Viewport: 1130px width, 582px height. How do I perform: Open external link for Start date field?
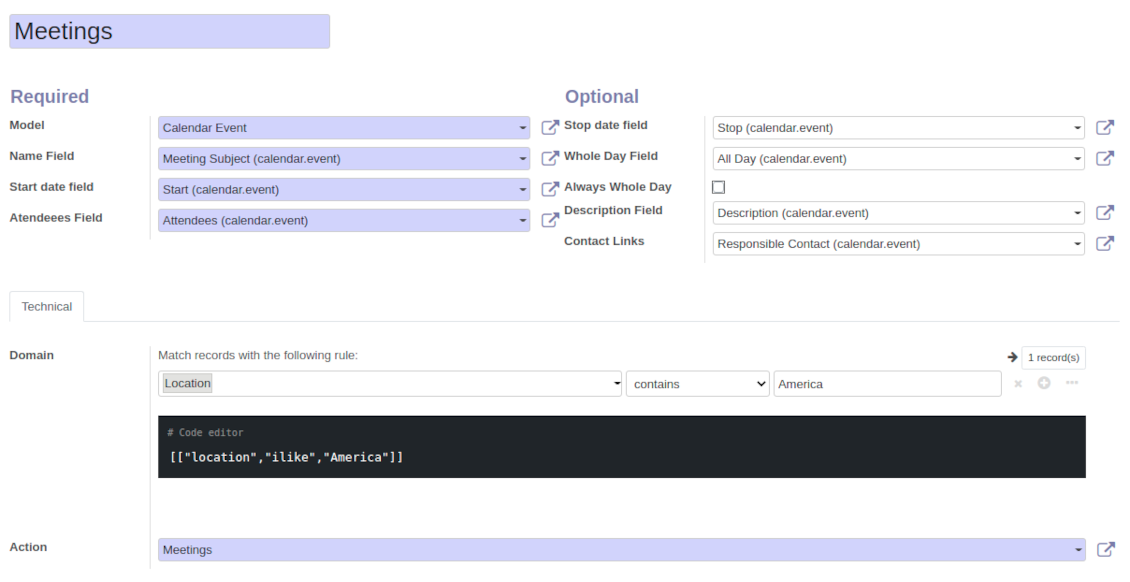click(549, 189)
